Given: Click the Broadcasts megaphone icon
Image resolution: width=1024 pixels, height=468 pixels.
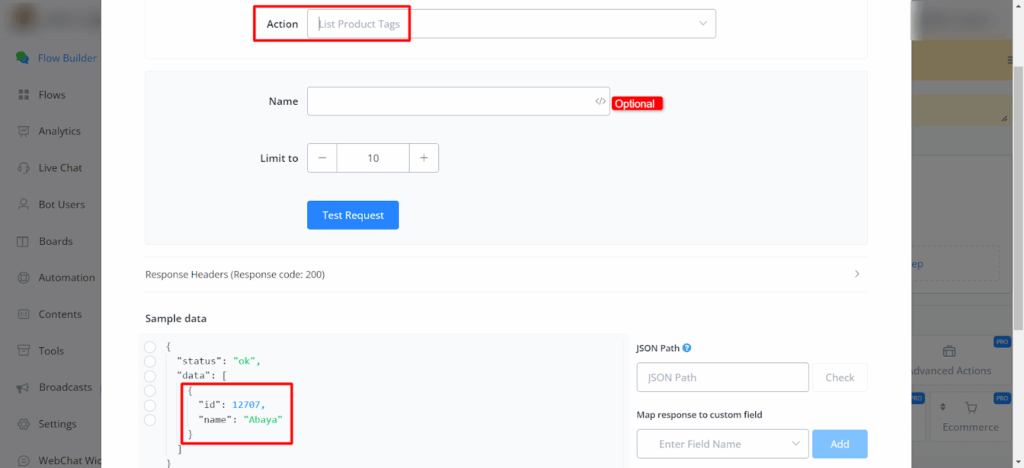Looking at the screenshot, I should [22, 387].
